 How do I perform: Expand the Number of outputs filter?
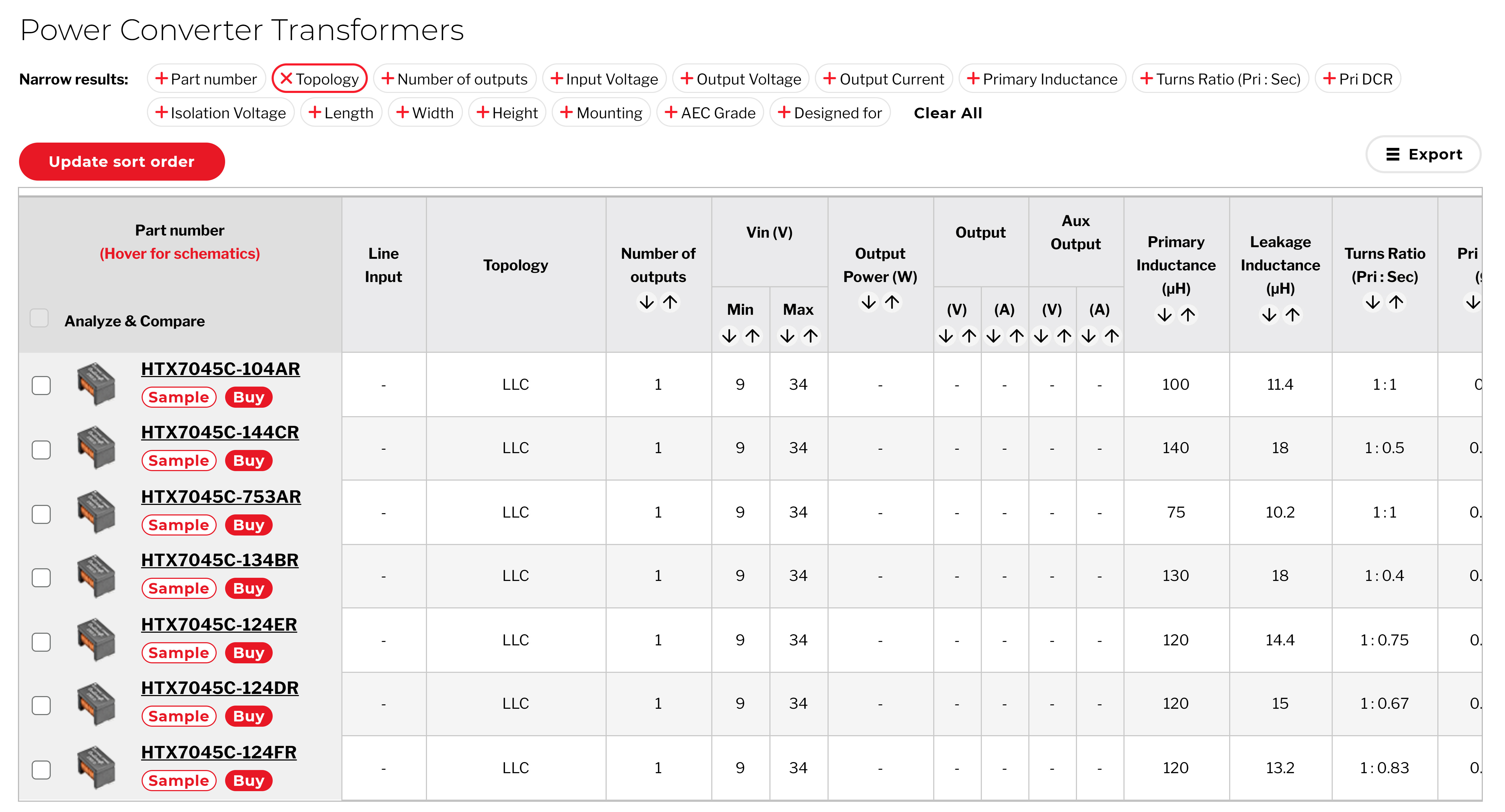point(454,79)
